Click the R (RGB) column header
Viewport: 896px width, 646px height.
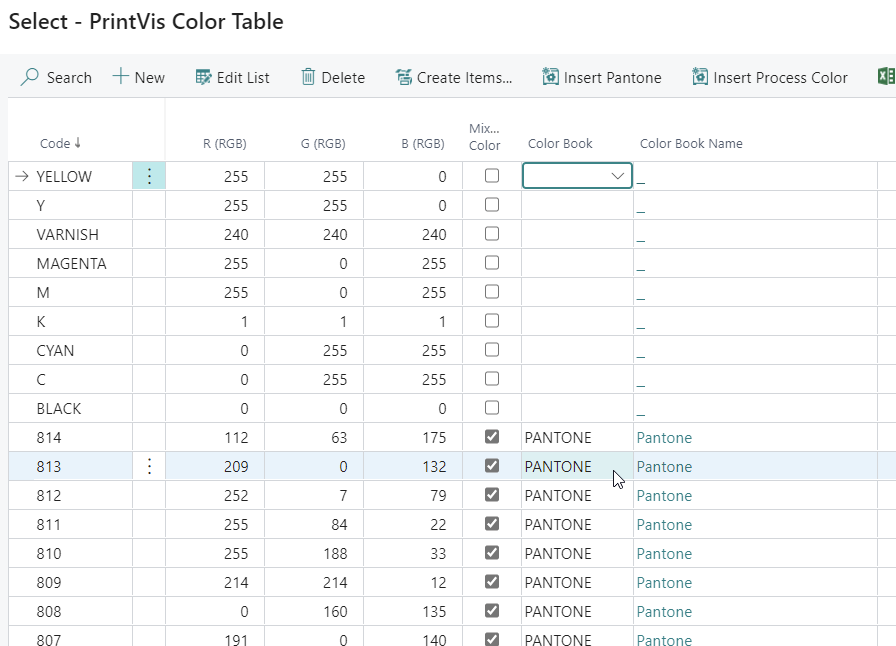pos(224,143)
